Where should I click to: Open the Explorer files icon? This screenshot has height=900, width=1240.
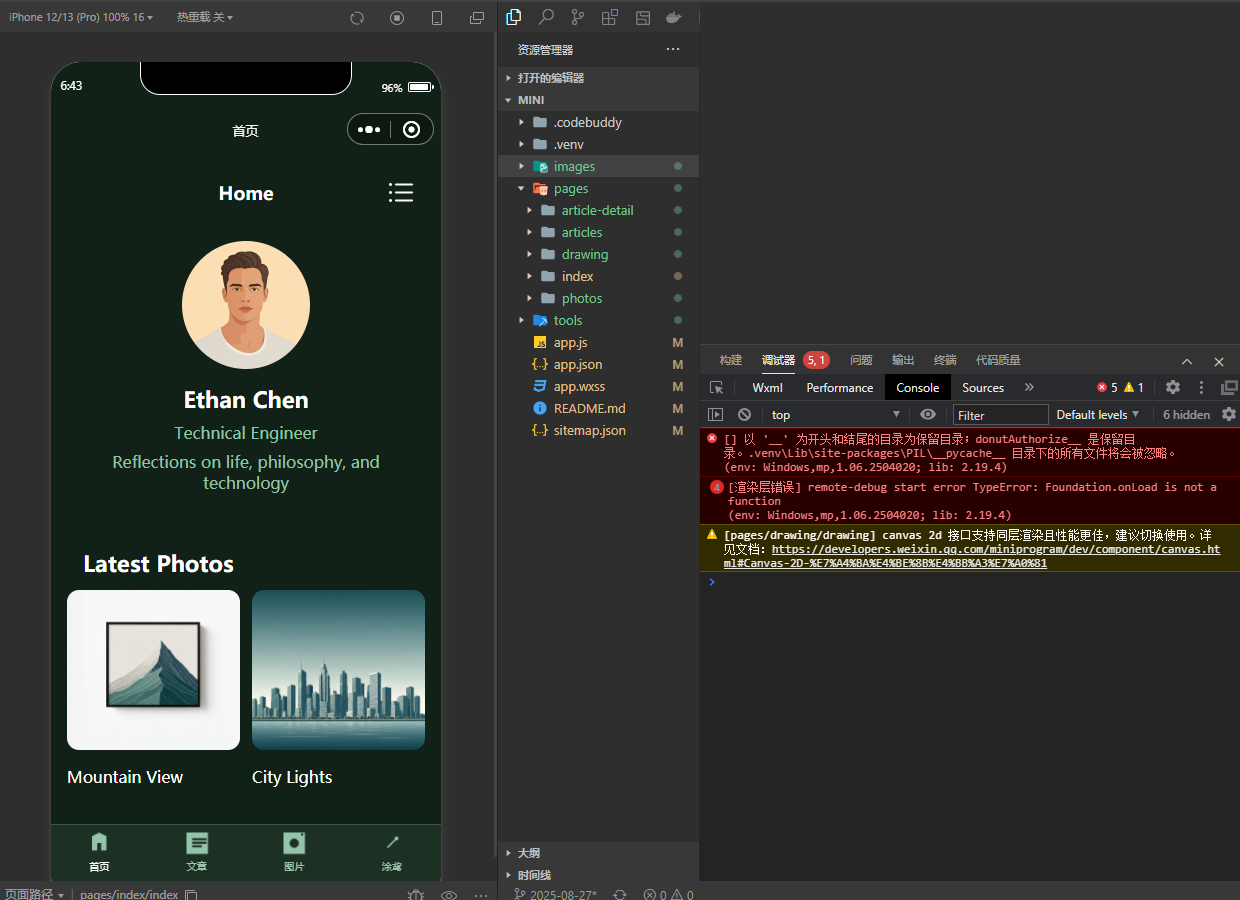(x=514, y=17)
